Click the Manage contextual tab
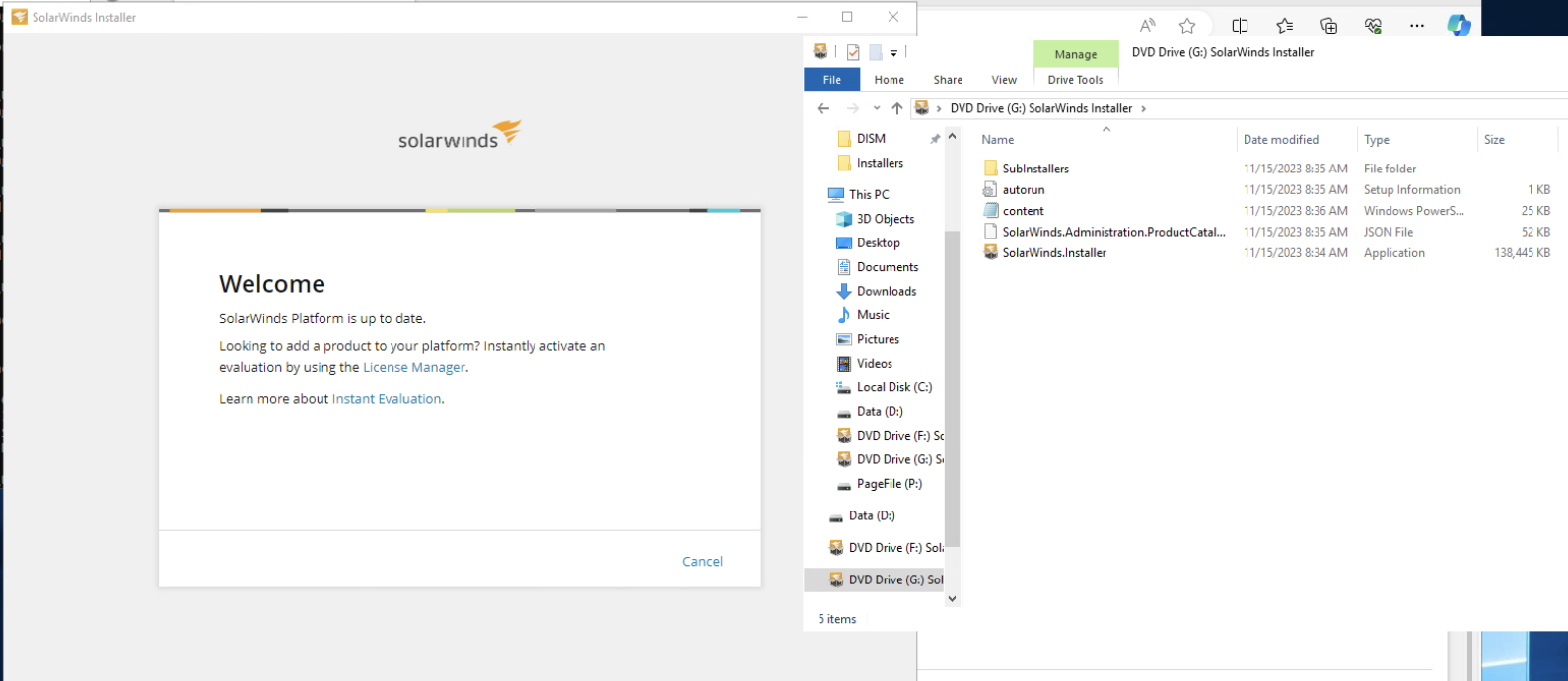The height and width of the screenshot is (681, 1568). coord(1075,54)
